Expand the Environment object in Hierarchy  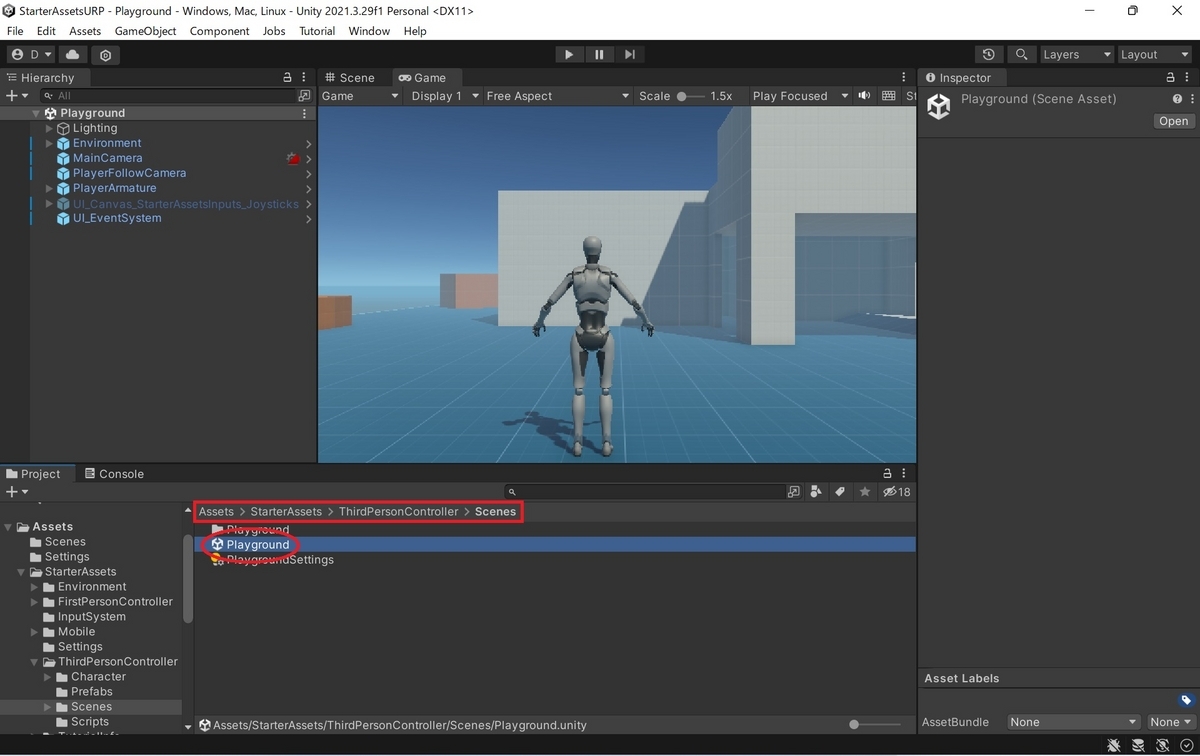(x=47, y=142)
